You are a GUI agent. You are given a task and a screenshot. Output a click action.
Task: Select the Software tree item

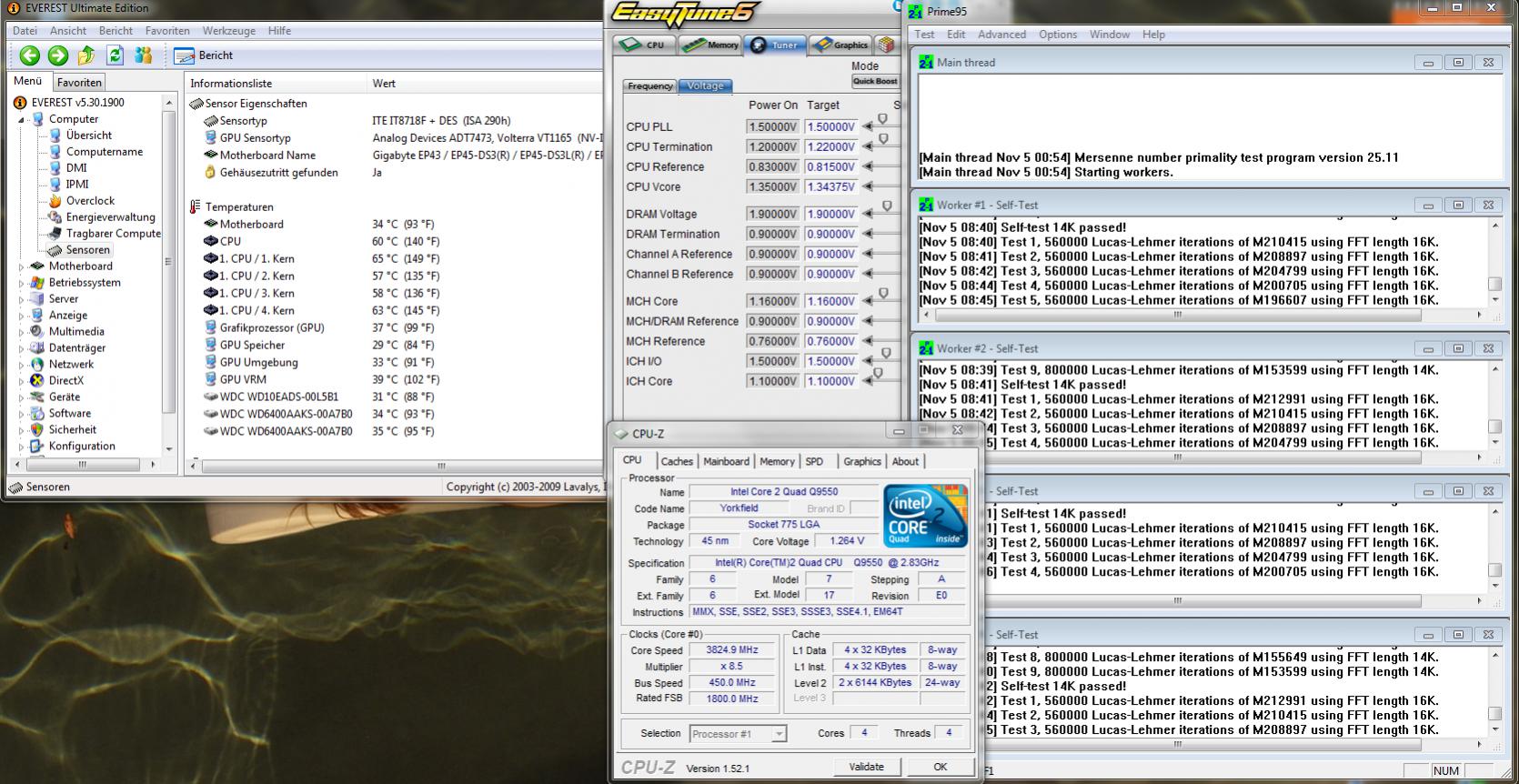[x=70, y=413]
